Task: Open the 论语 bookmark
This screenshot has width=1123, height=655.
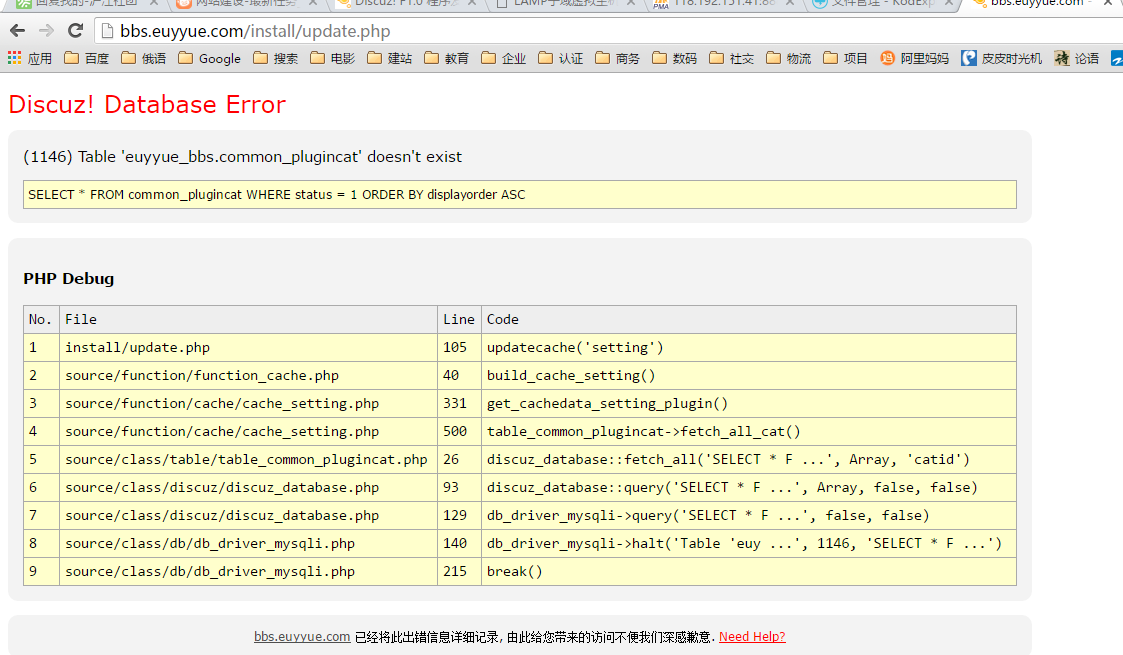Action: click(1076, 58)
